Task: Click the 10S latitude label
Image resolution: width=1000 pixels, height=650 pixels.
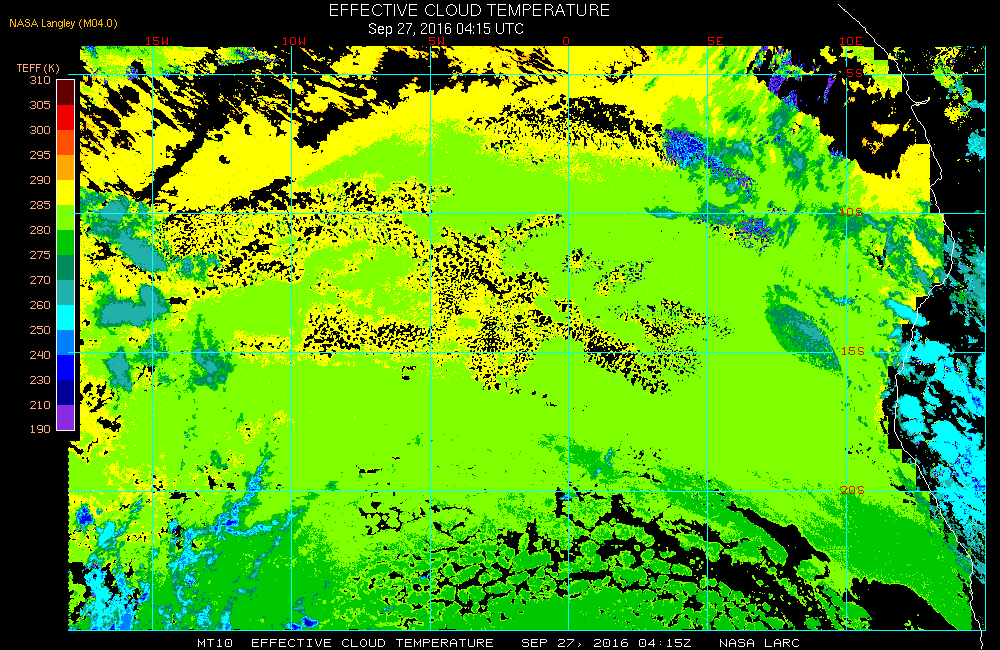Action: [x=851, y=212]
